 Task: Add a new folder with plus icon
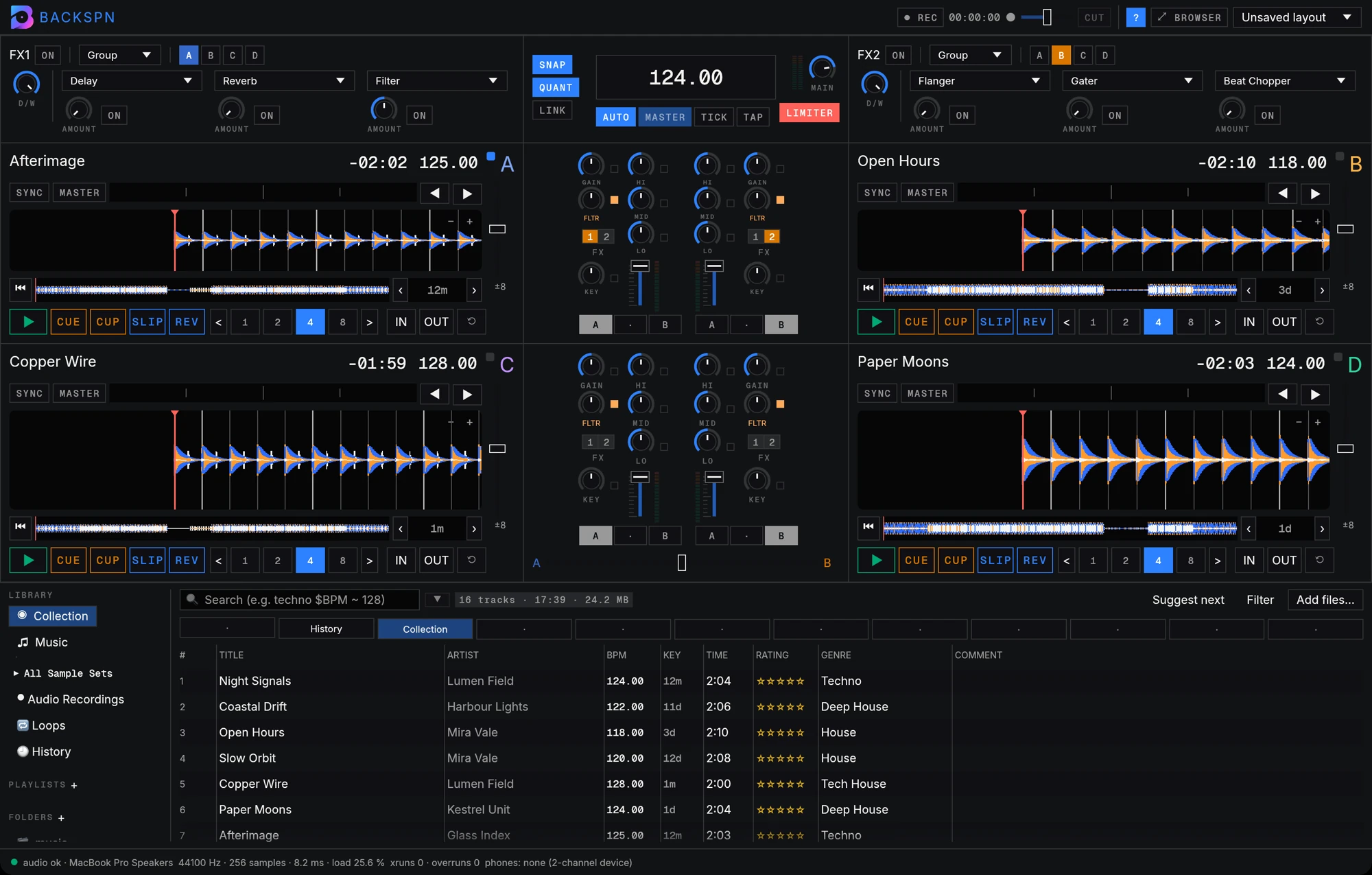pos(61,818)
